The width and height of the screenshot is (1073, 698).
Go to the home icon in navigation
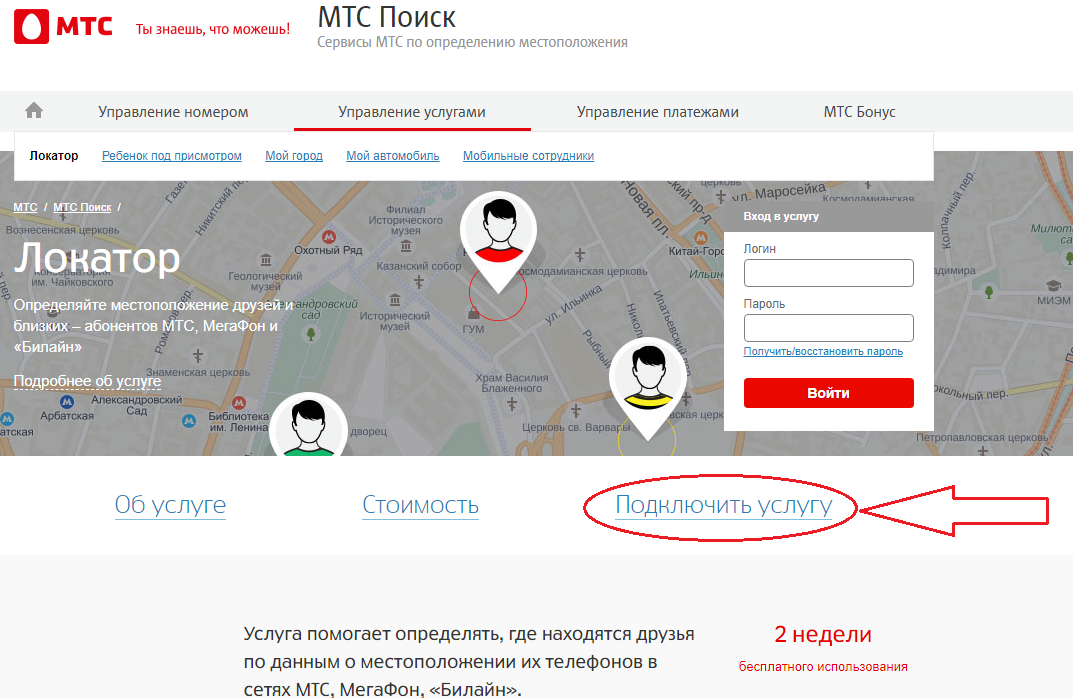pyautogui.click(x=34, y=110)
